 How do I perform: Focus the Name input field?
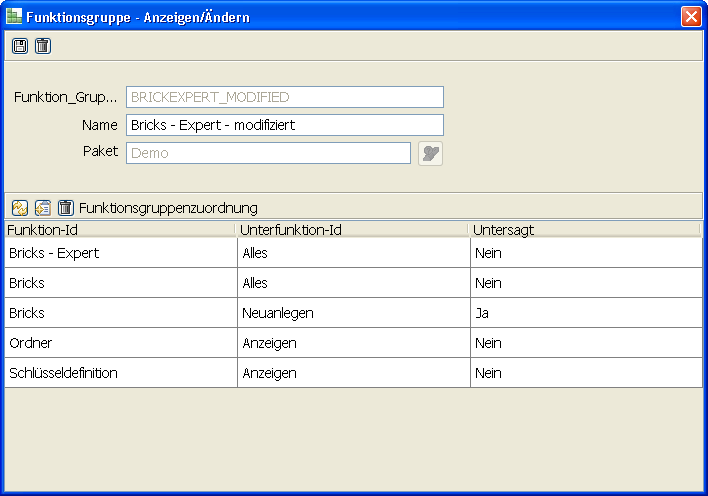click(x=284, y=125)
